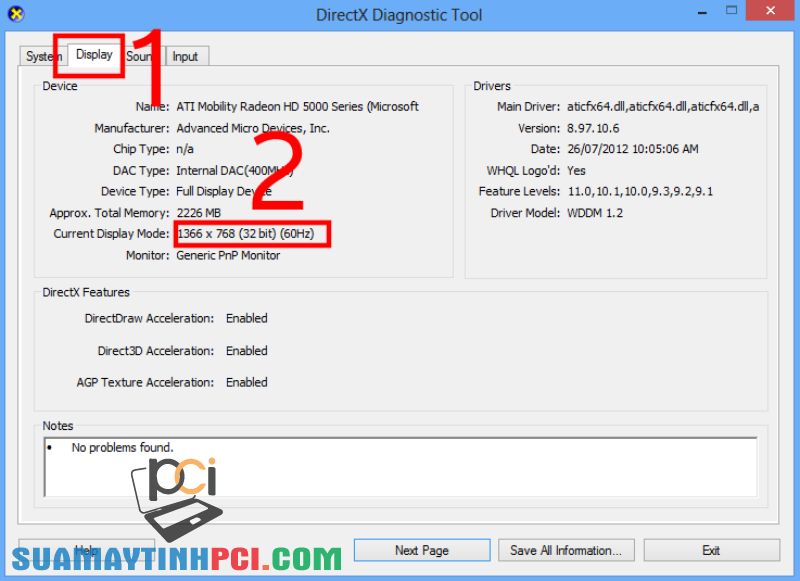Screen dimensions: 800x581
Task: Click the 'Feature Levels:' label
Action: (x=519, y=191)
